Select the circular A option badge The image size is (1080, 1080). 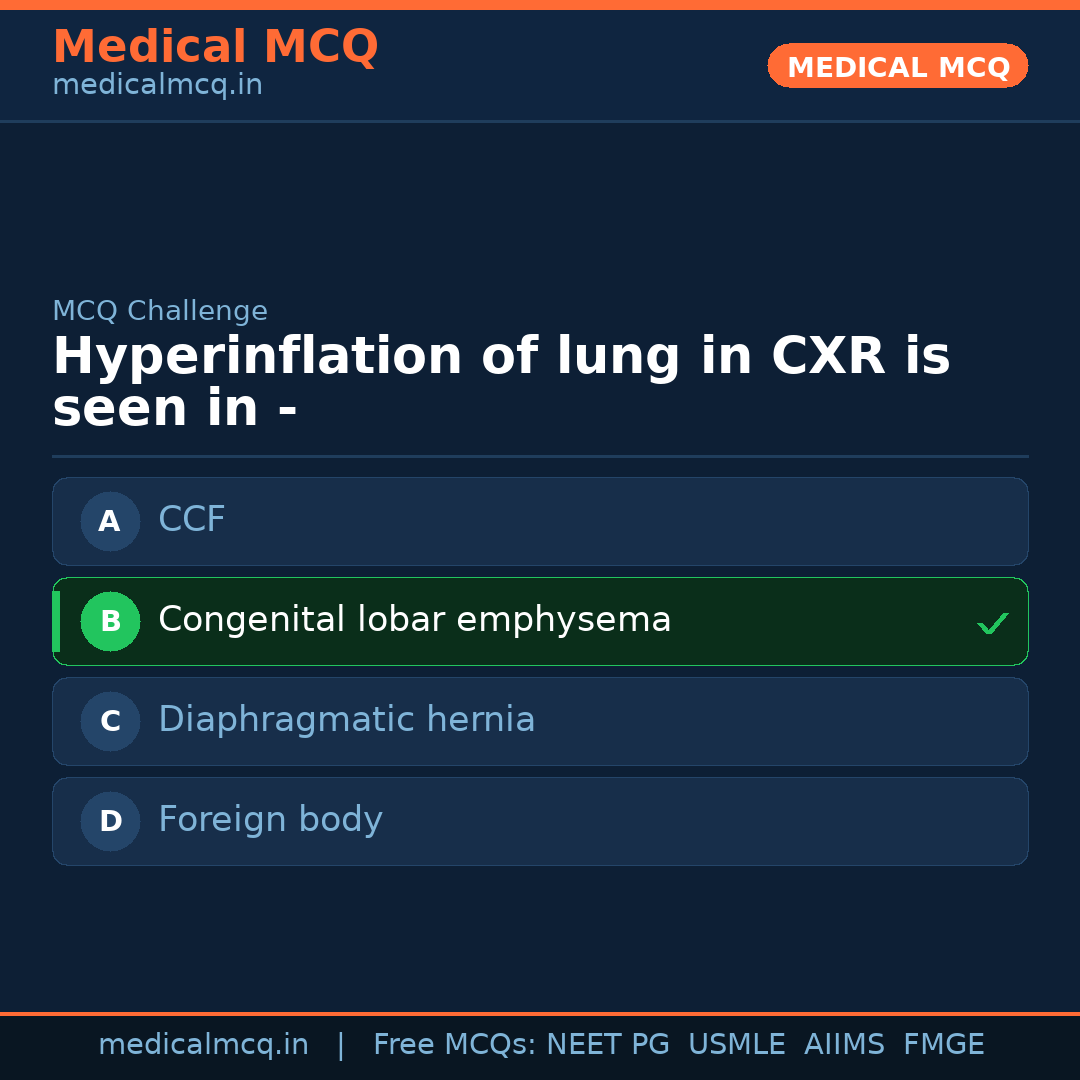(x=110, y=521)
